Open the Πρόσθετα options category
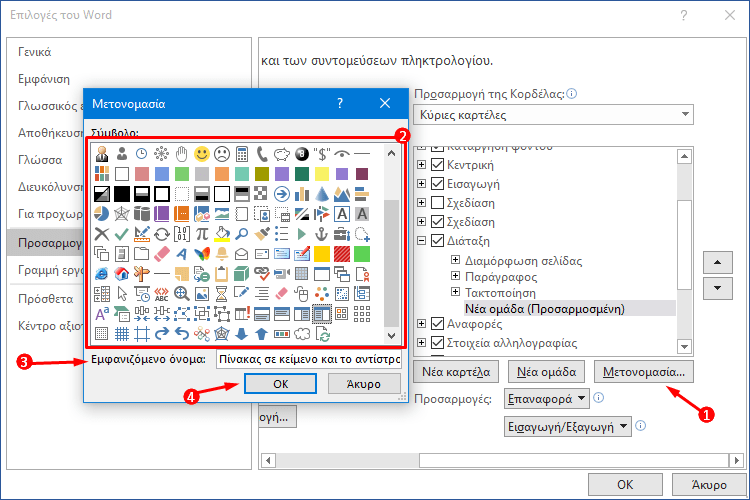Viewport: 750px width, 500px height. click(x=46, y=299)
